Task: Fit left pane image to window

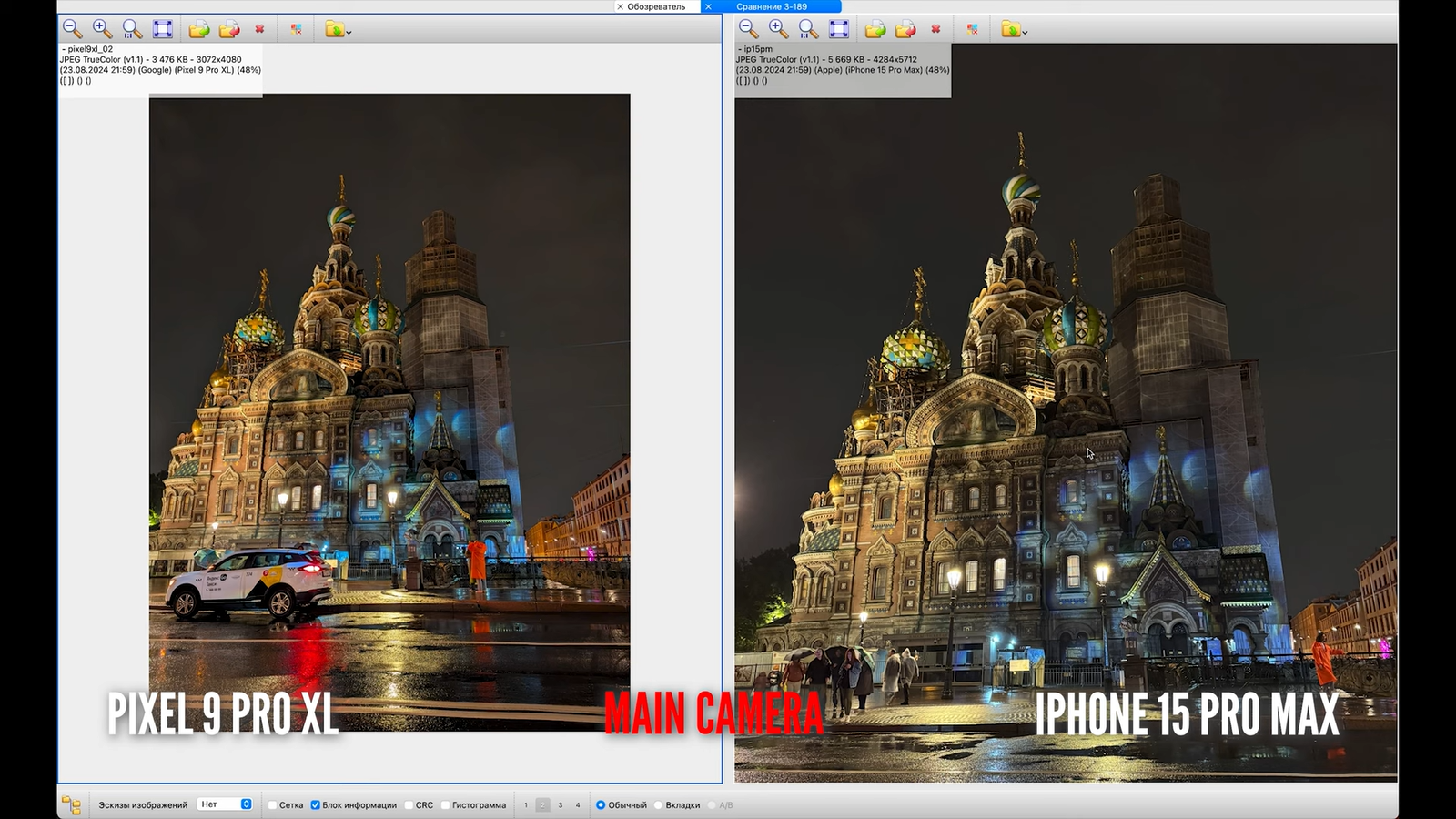Action: [163, 29]
